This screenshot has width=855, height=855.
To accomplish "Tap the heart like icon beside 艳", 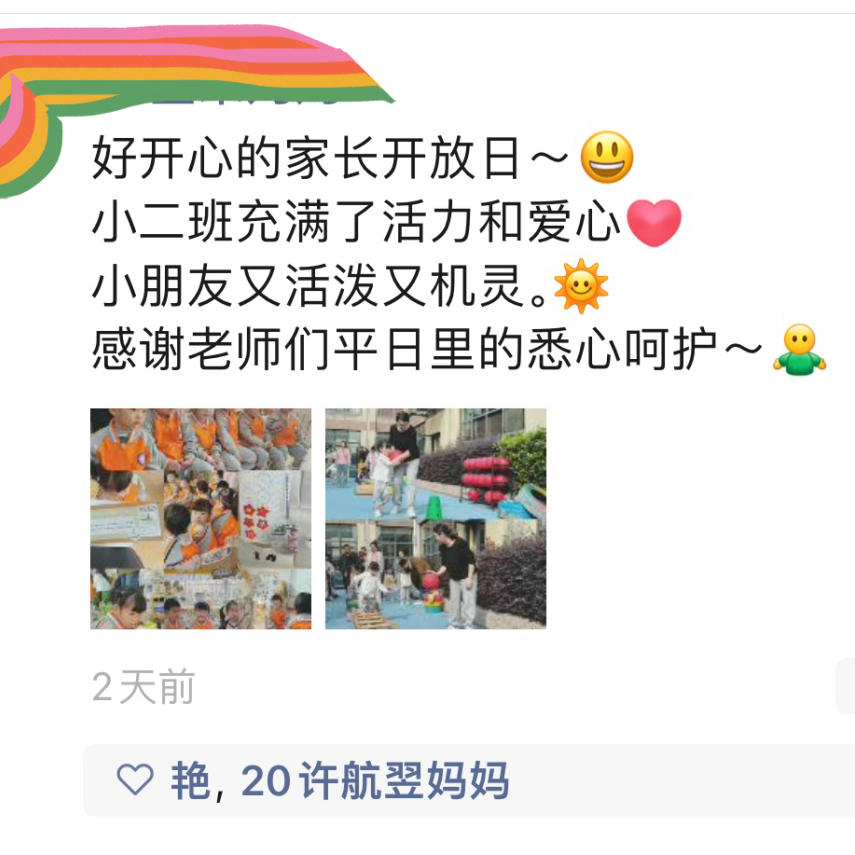I will coord(135,779).
